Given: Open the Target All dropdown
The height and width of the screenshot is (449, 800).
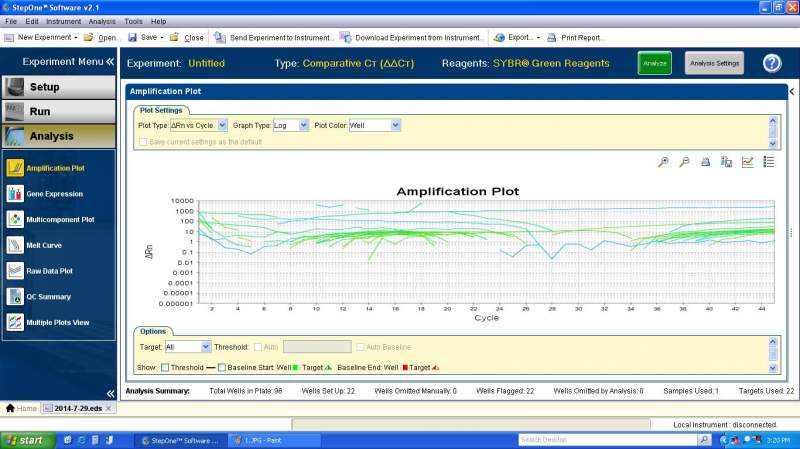Looking at the screenshot, I should click(x=203, y=346).
